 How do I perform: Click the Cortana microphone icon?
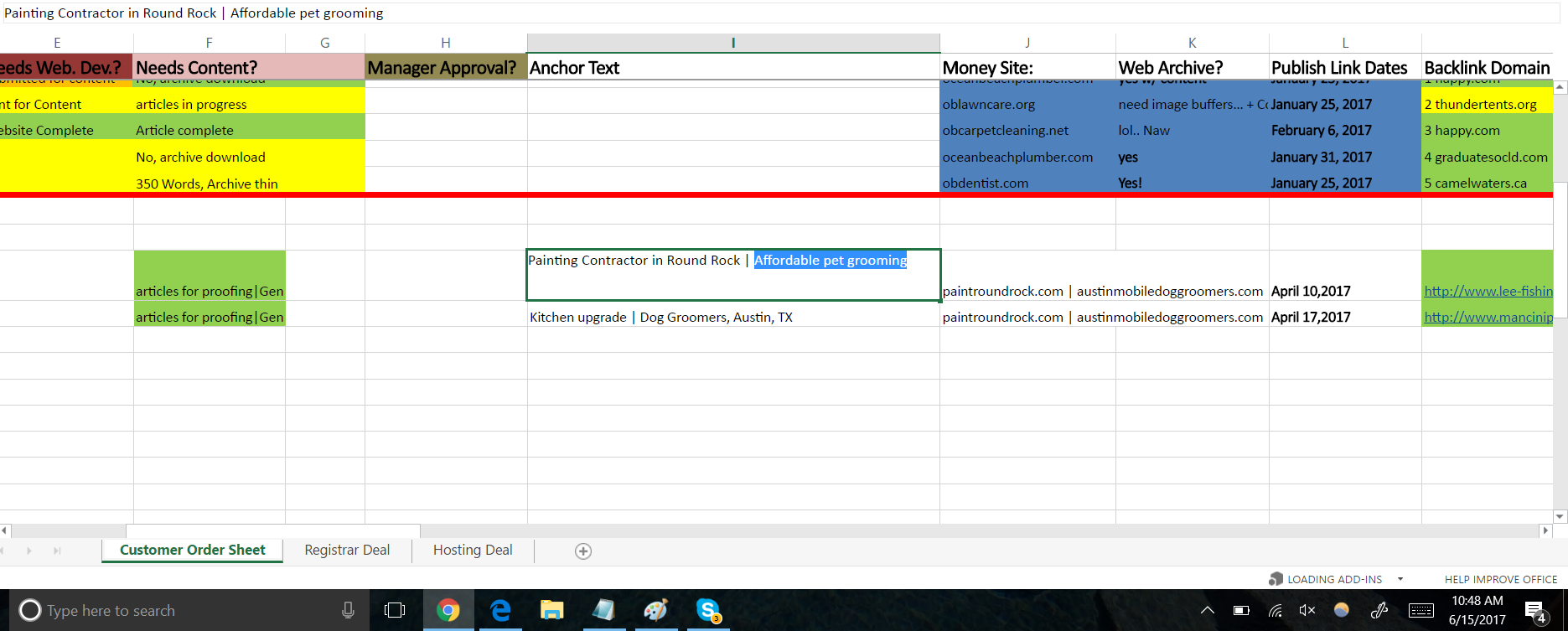point(348,610)
